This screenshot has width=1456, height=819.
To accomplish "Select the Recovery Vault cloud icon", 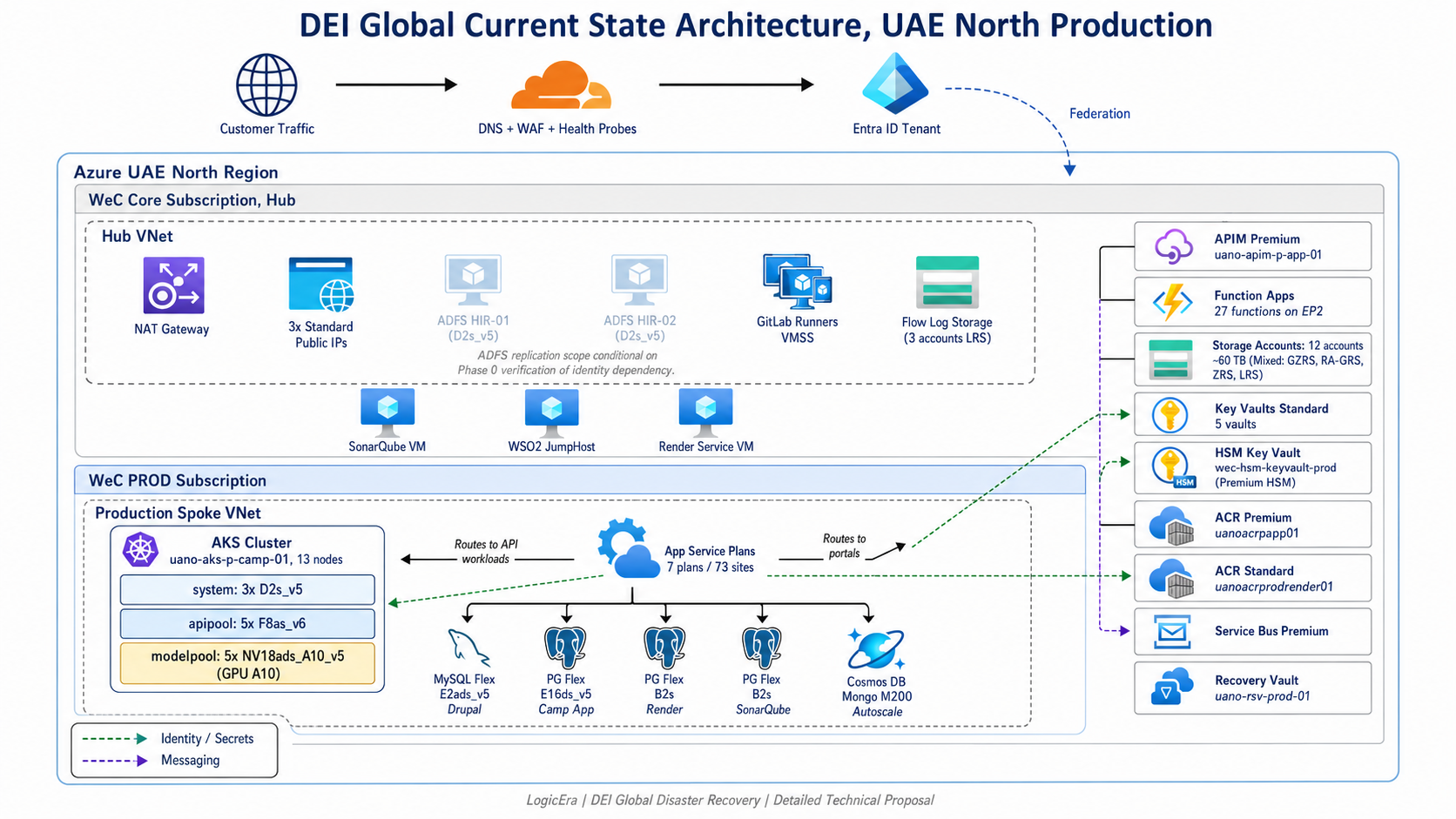I will point(1171,687).
